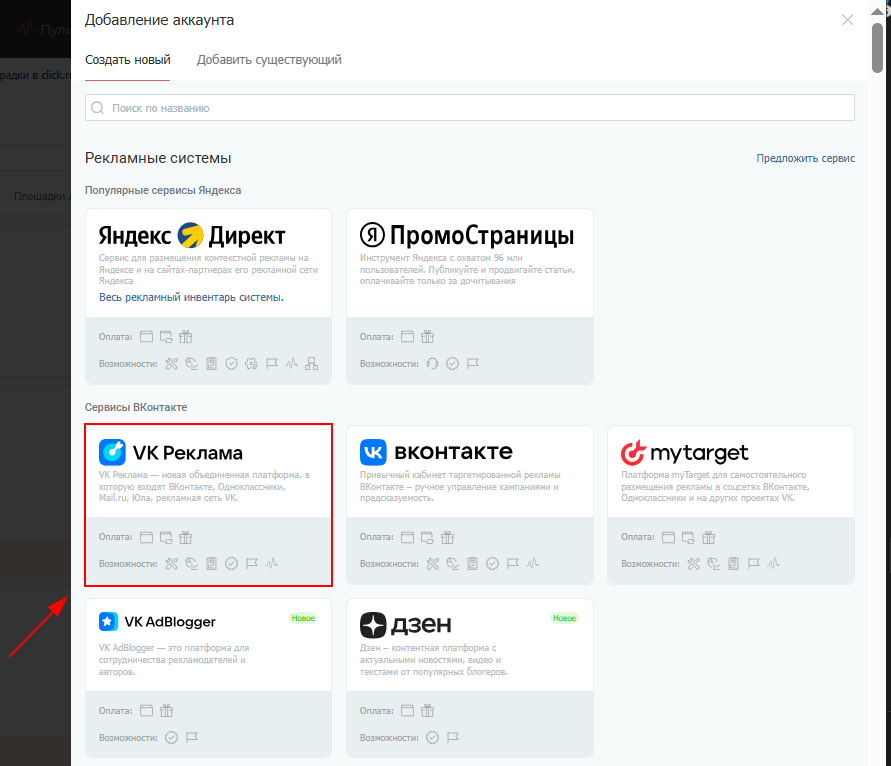Click the circled checkmark icon in VK Реклама card
This screenshot has height=766, width=891.
231,564
